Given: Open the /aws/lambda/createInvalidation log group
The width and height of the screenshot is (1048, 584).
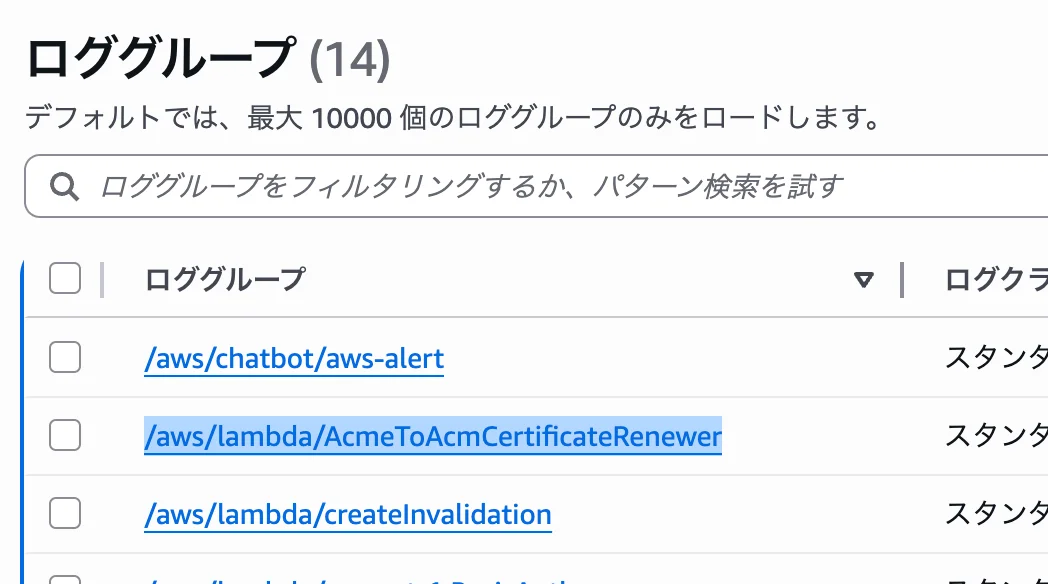Looking at the screenshot, I should (x=348, y=514).
